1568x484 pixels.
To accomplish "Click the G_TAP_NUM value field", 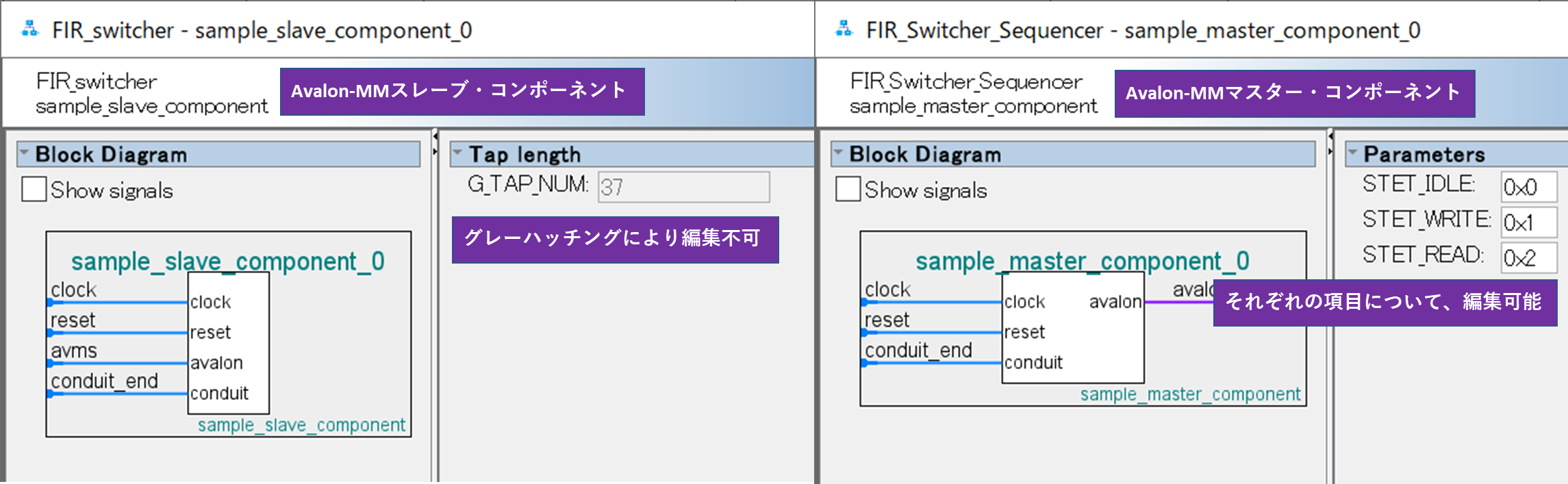I will click(683, 187).
